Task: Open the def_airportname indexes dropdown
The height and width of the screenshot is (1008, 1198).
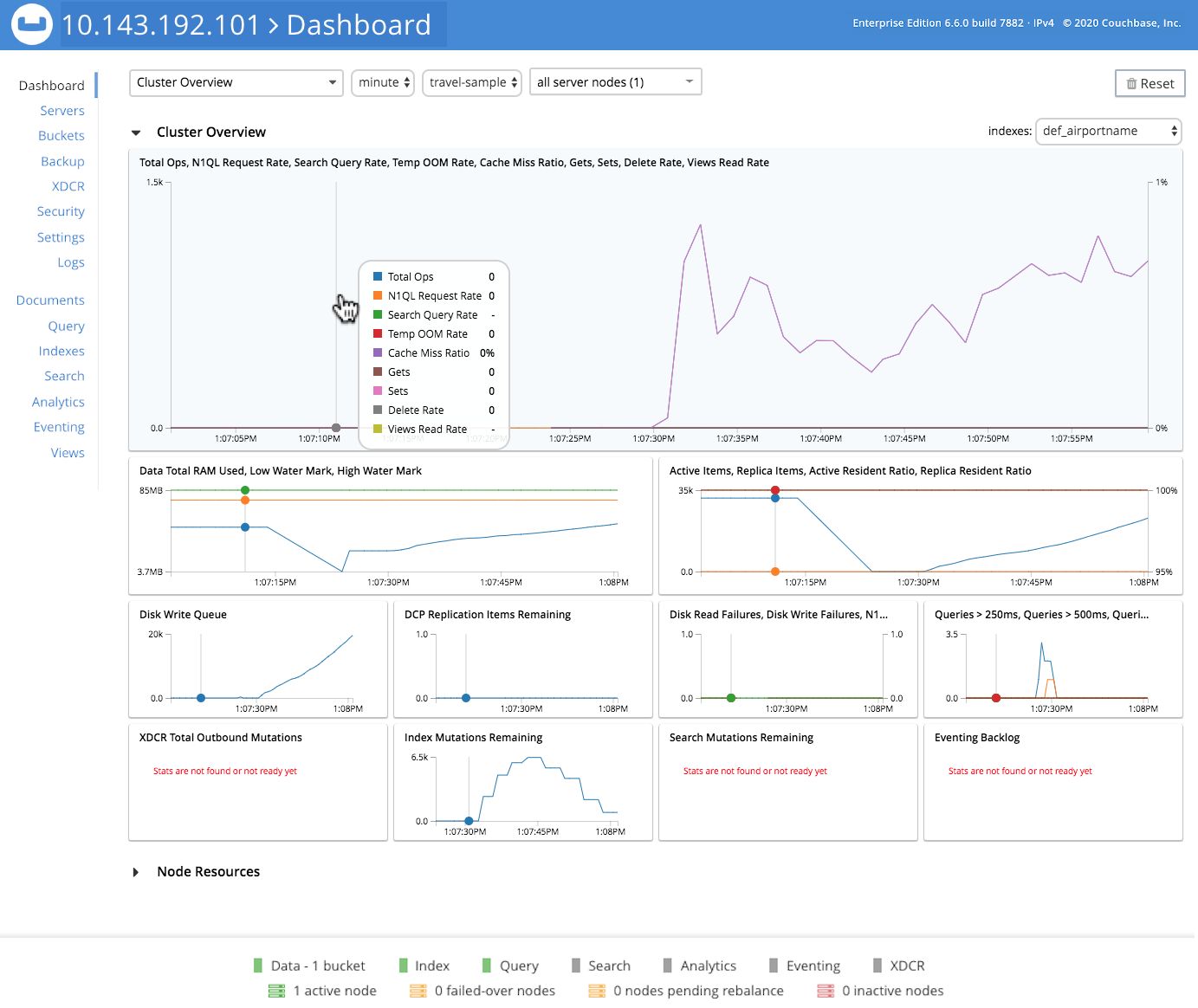Action: click(1109, 131)
